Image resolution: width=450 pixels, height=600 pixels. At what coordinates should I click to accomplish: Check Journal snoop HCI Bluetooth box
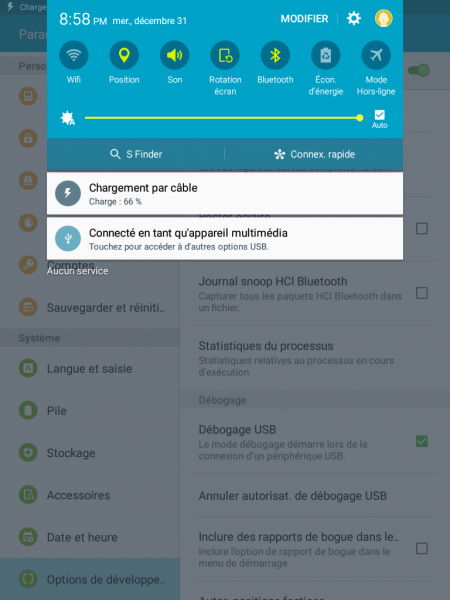(x=422, y=293)
